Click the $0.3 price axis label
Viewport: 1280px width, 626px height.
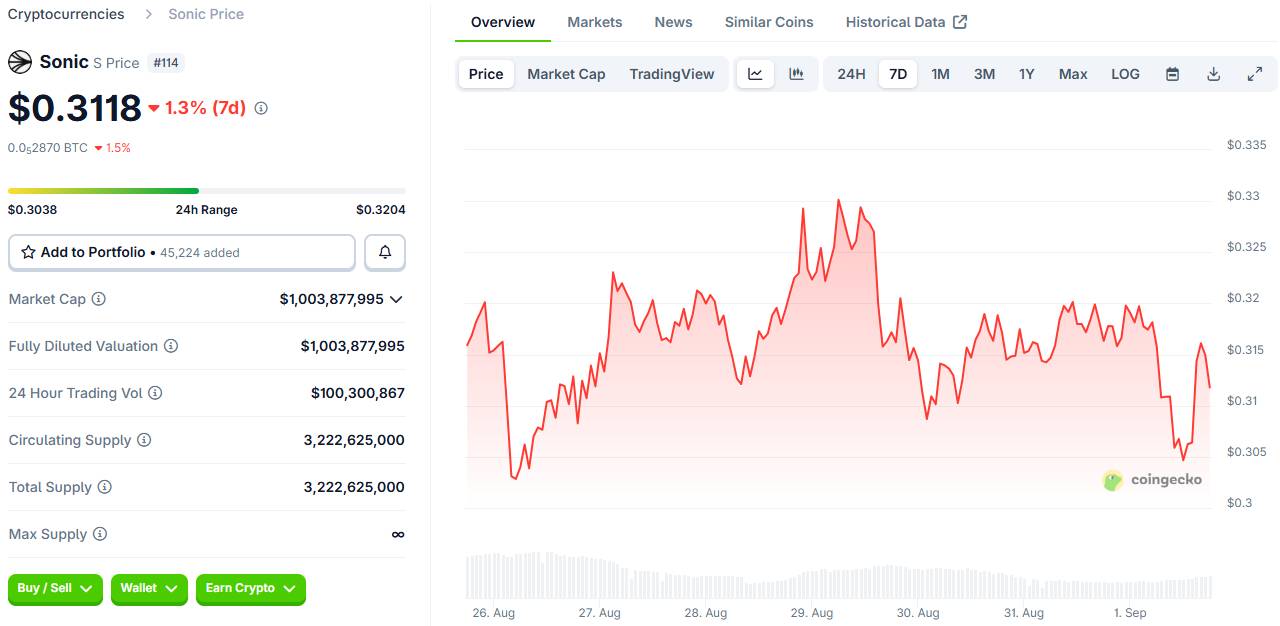tap(1239, 503)
